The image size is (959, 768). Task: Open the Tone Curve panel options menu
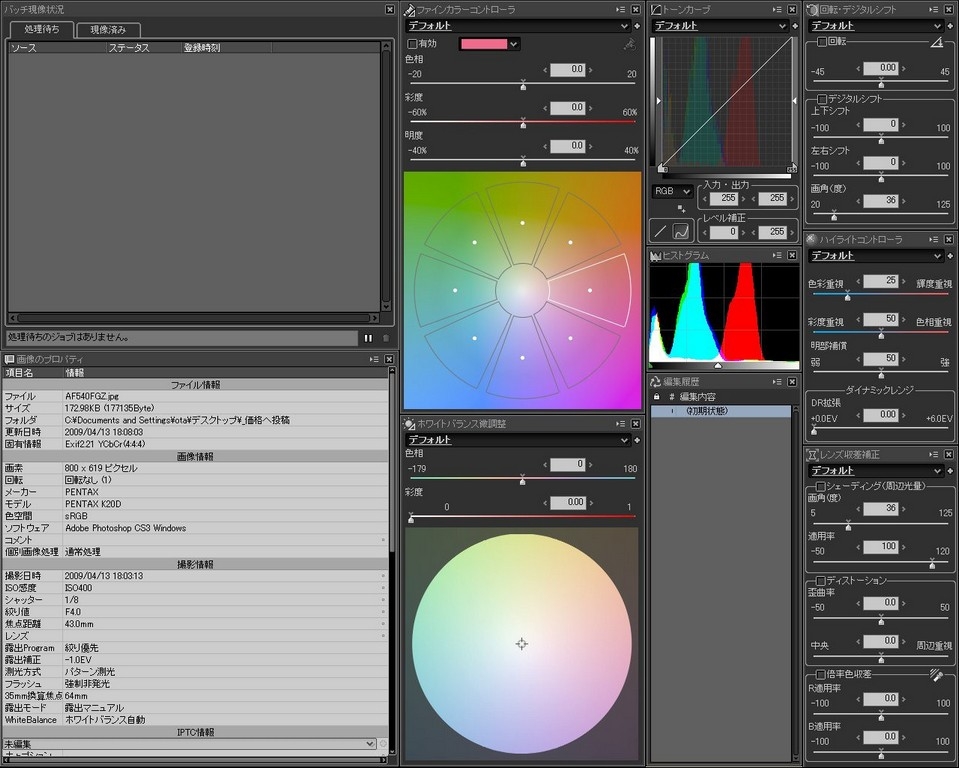coord(776,9)
